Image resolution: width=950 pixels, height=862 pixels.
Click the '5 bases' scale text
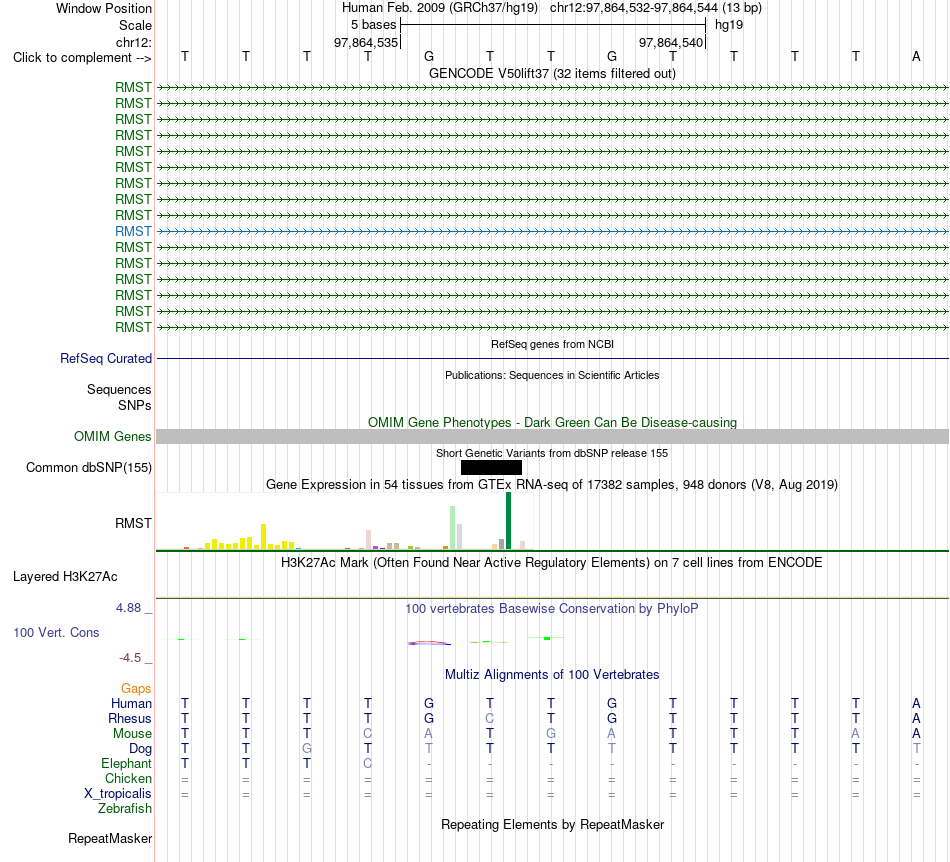point(373,25)
